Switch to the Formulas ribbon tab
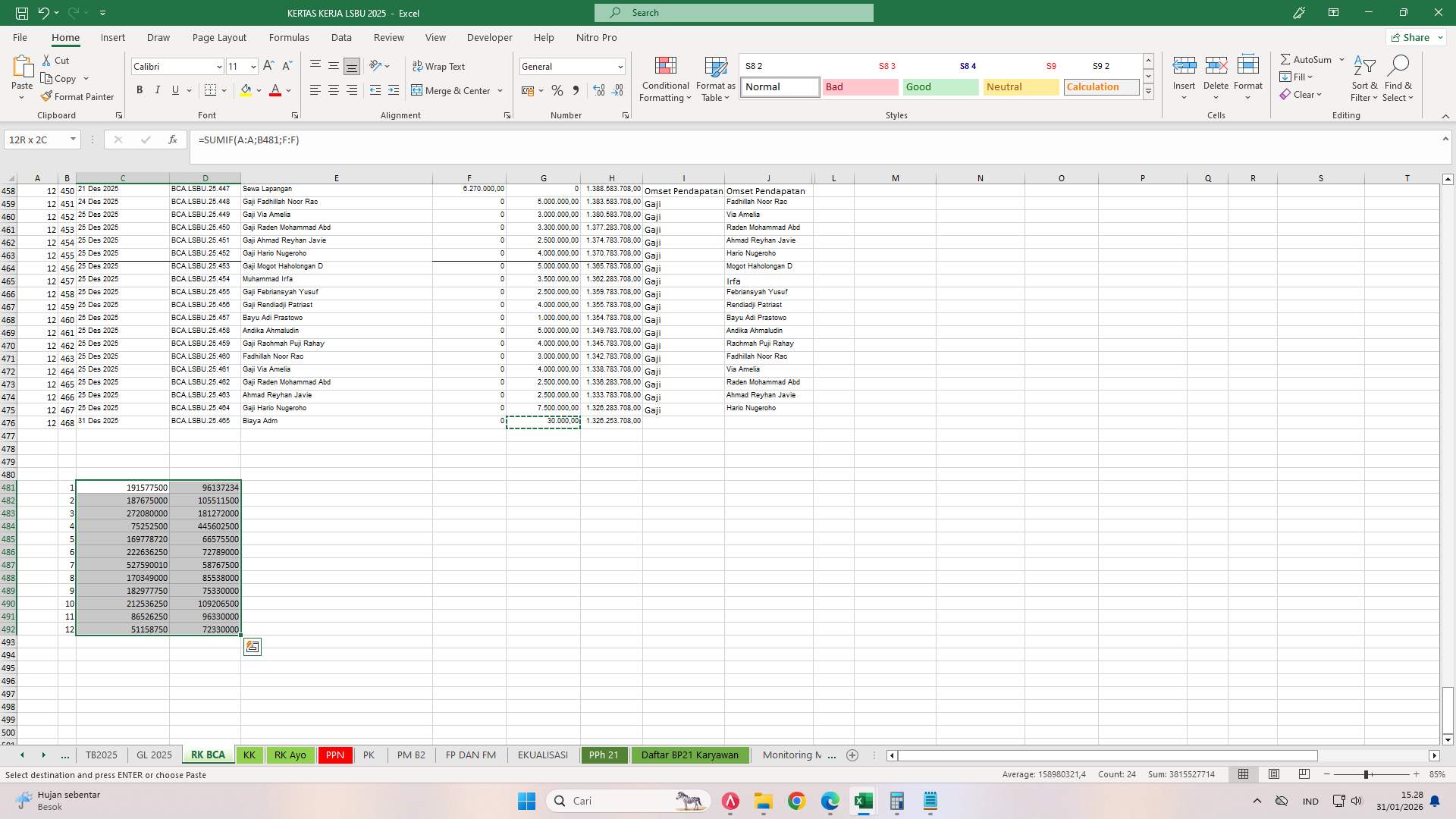Image resolution: width=1456 pixels, height=819 pixels. (x=289, y=37)
